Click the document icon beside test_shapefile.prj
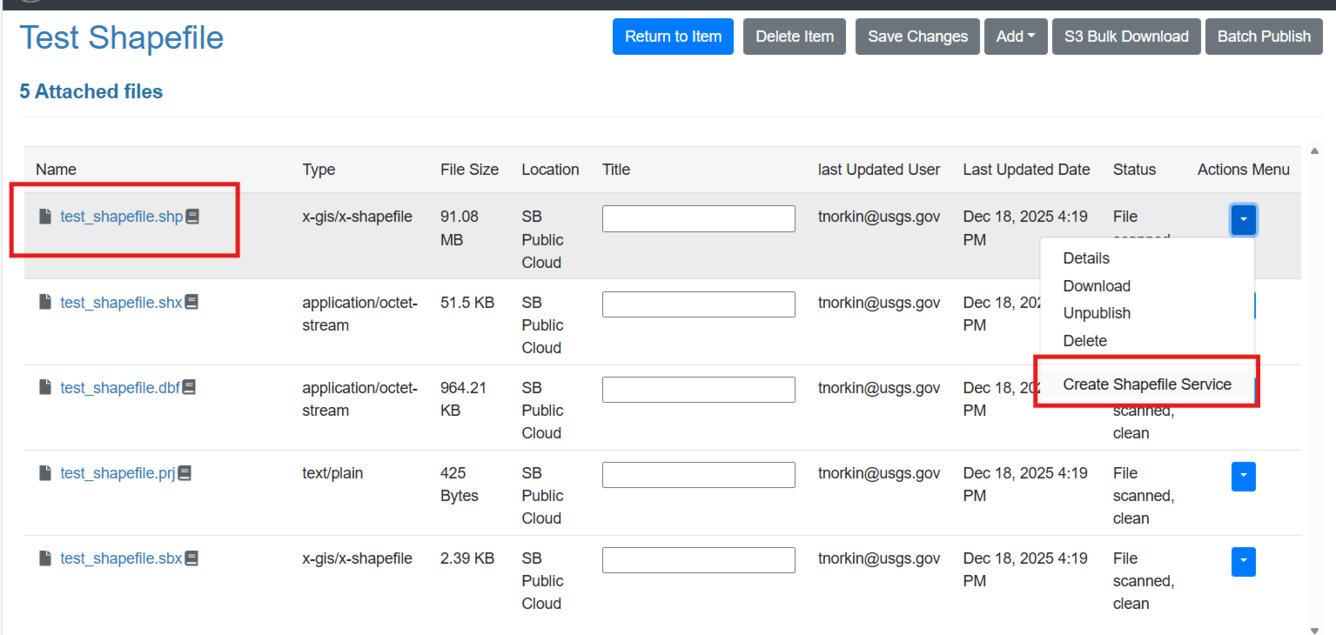The image size is (1336, 635). point(44,472)
